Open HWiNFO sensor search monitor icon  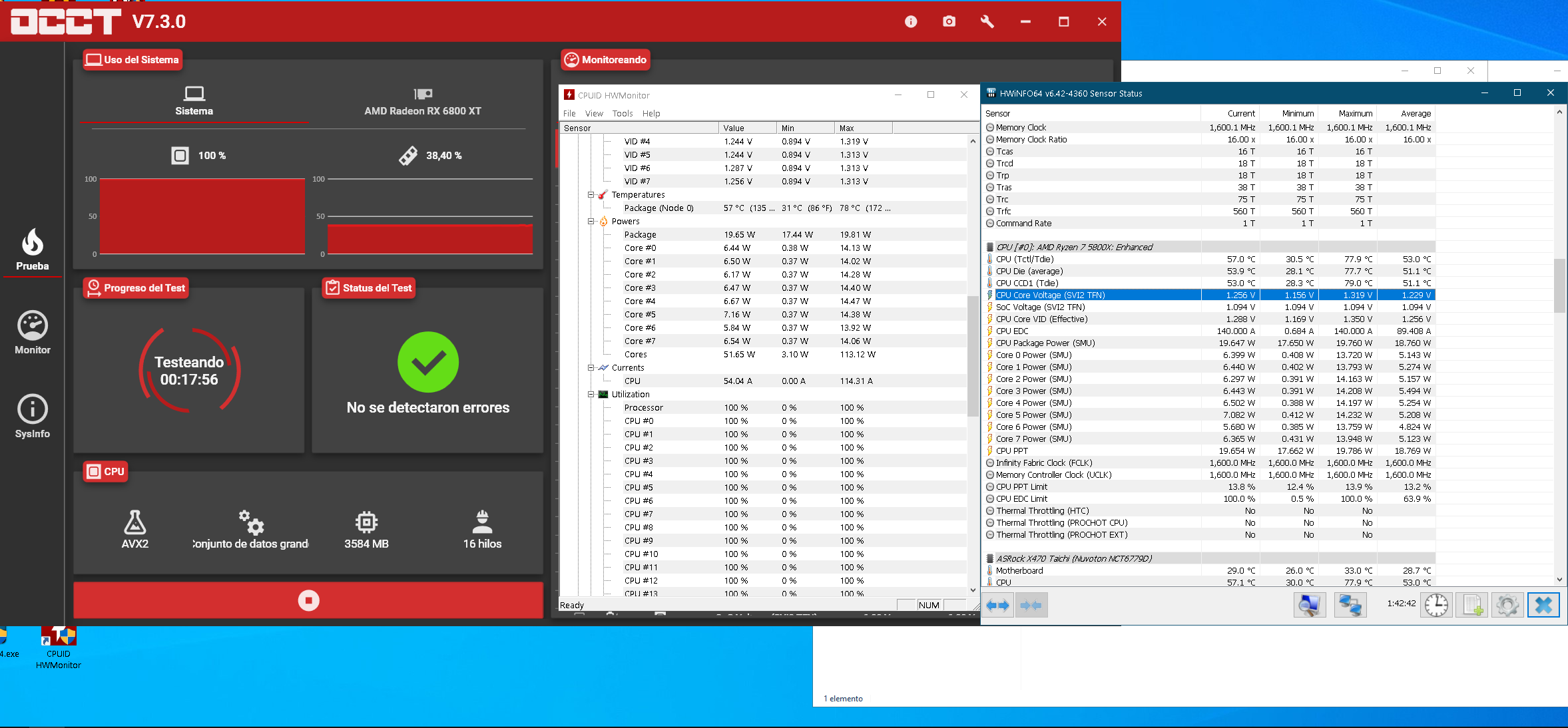[x=1309, y=605]
